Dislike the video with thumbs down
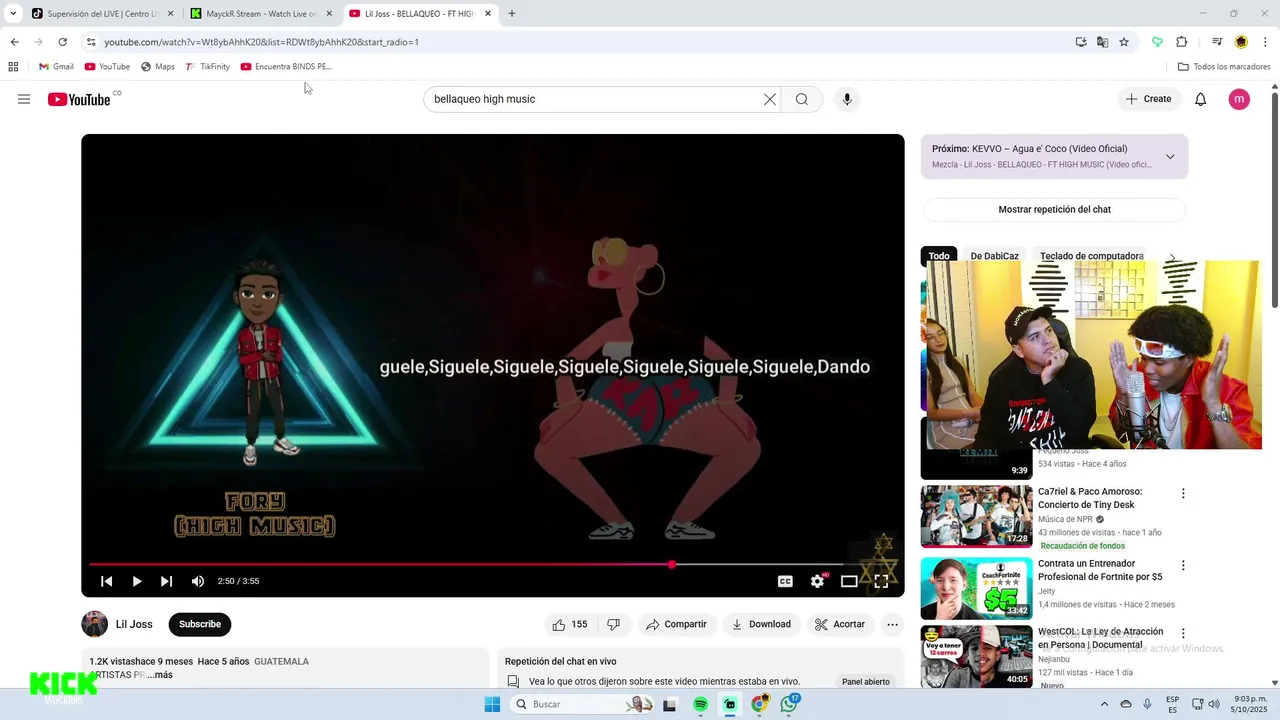The image size is (1280, 720). point(614,624)
